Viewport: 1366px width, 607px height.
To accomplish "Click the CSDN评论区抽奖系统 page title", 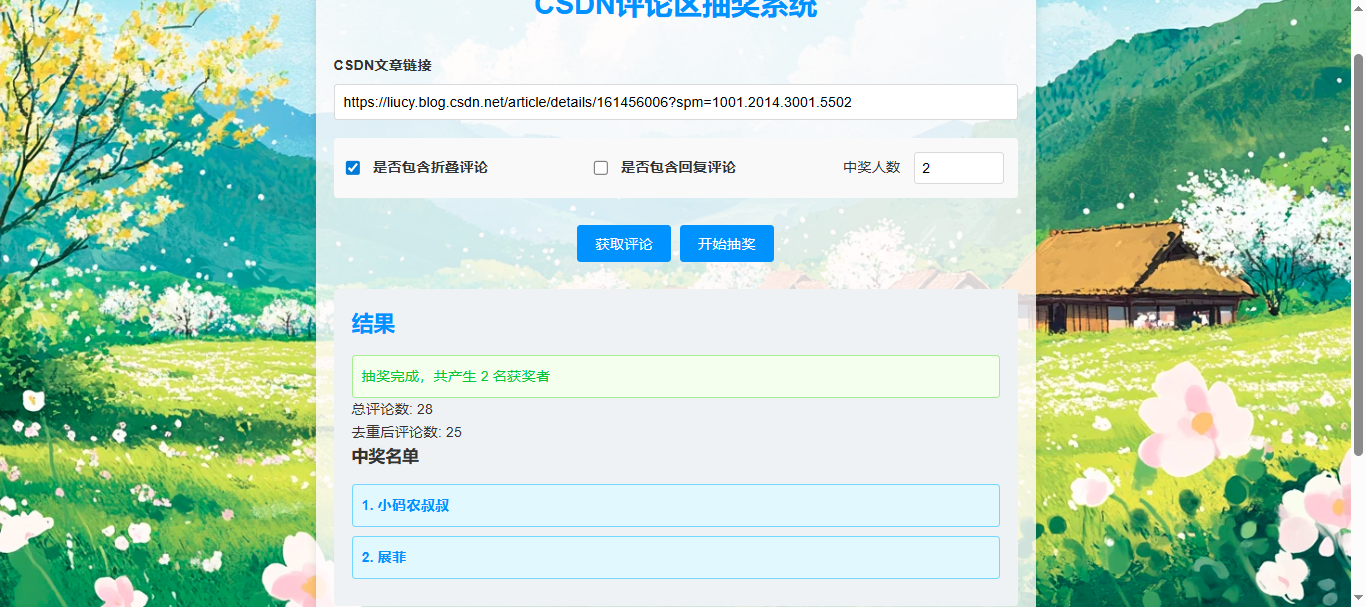I will pos(676,8).
